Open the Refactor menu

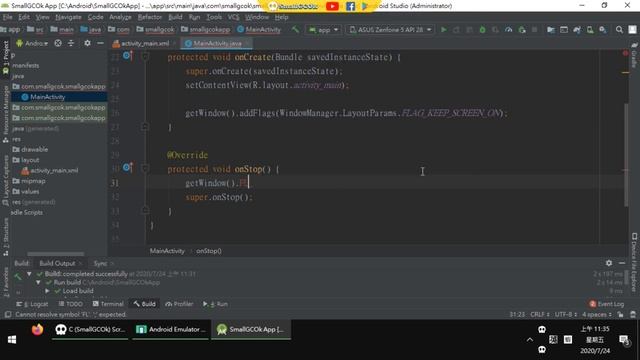[149, 17]
